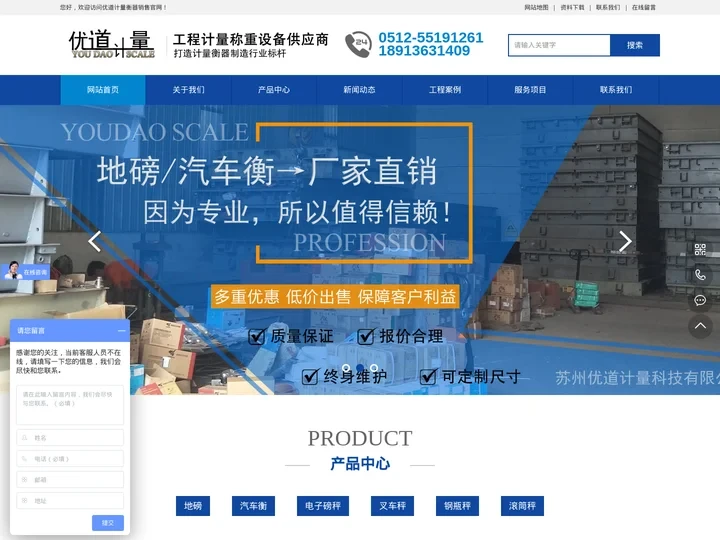Open 工程案例 in the navigation bar
The height and width of the screenshot is (540, 720).
pyautogui.click(x=444, y=90)
